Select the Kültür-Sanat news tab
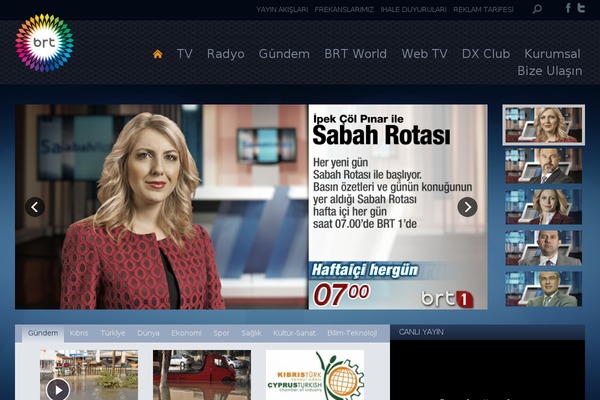 click(294, 333)
